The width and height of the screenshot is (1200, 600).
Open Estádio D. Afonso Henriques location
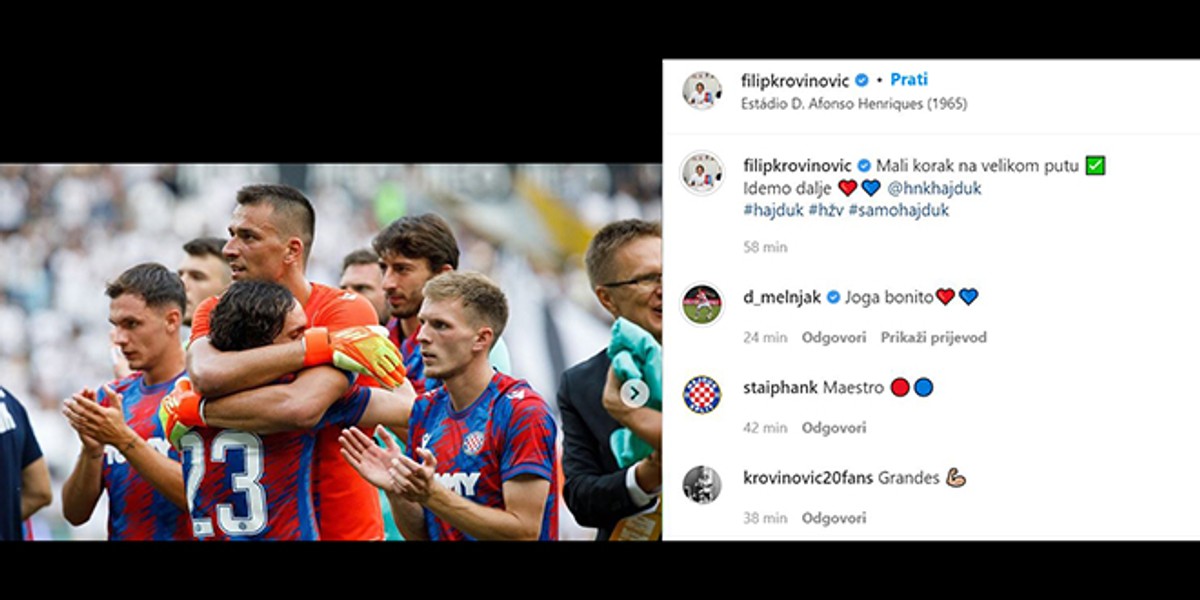pyautogui.click(x=854, y=103)
